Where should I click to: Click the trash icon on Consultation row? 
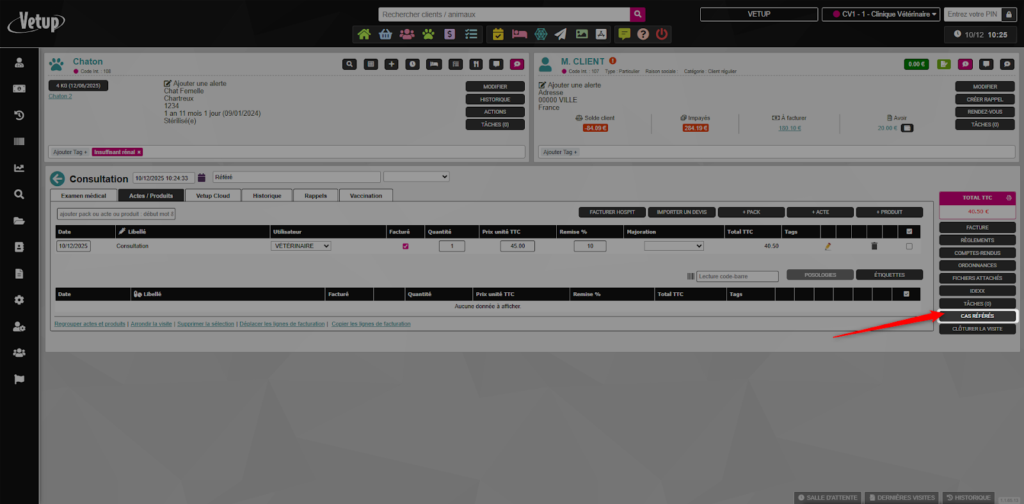(x=873, y=245)
